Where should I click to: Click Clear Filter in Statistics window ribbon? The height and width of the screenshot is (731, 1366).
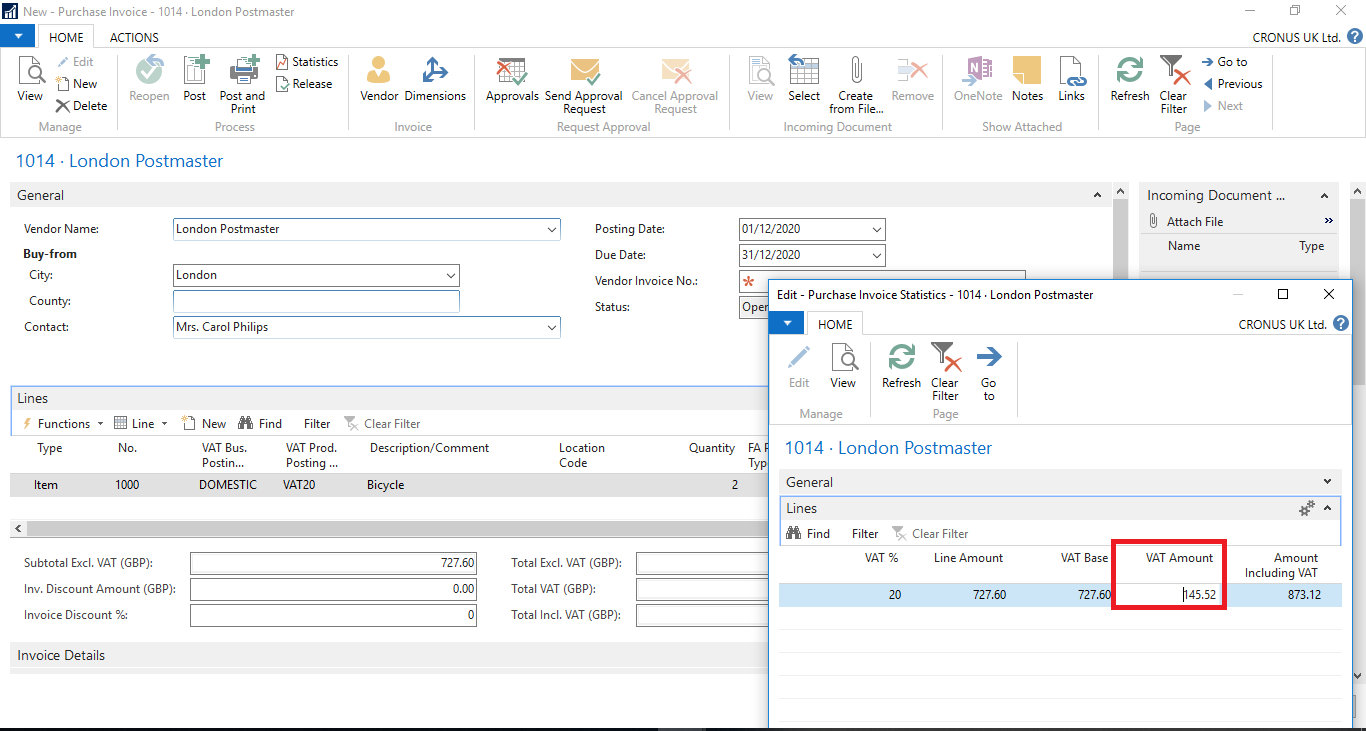(945, 372)
